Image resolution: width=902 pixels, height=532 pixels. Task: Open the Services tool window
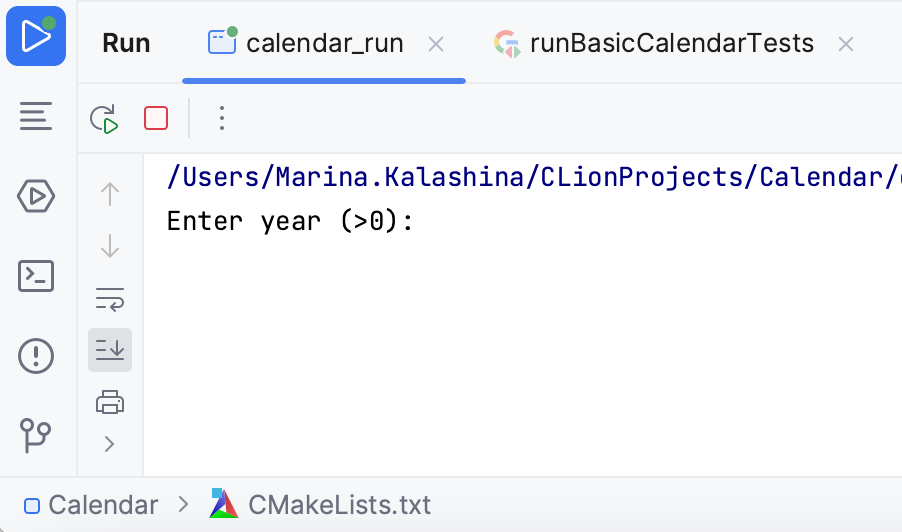(36, 197)
